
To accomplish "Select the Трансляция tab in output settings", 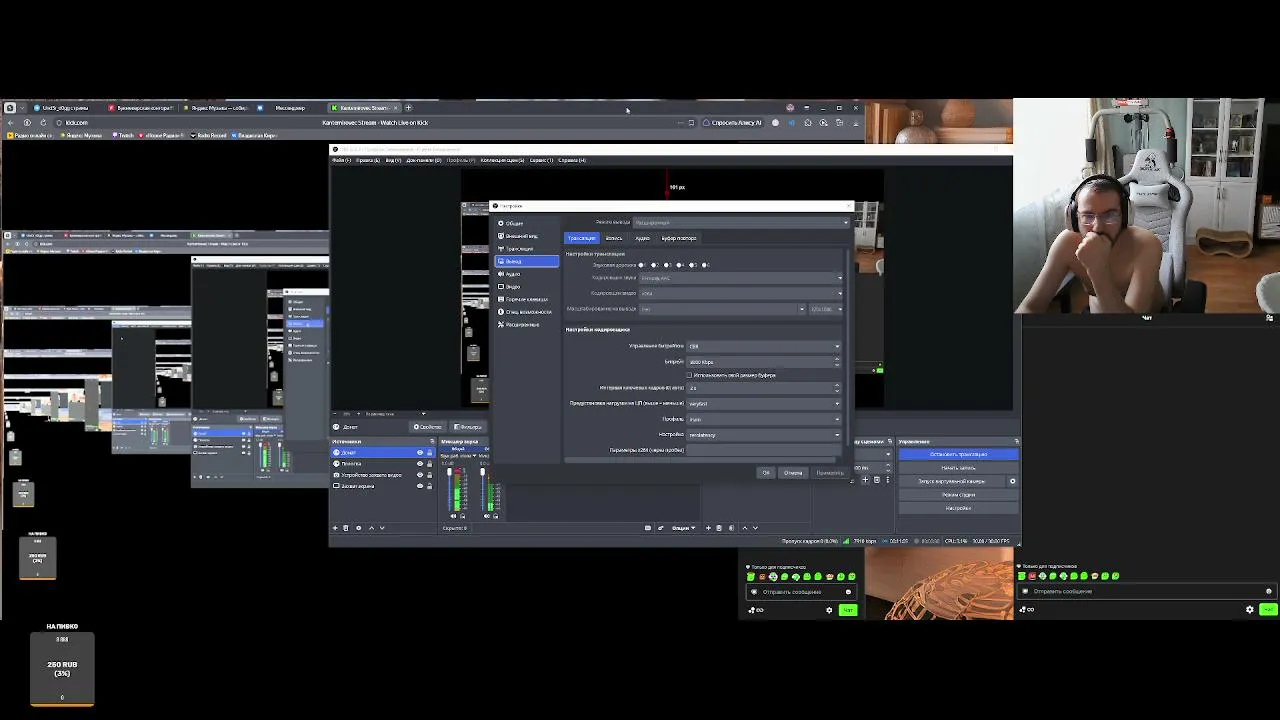I will [x=581, y=238].
